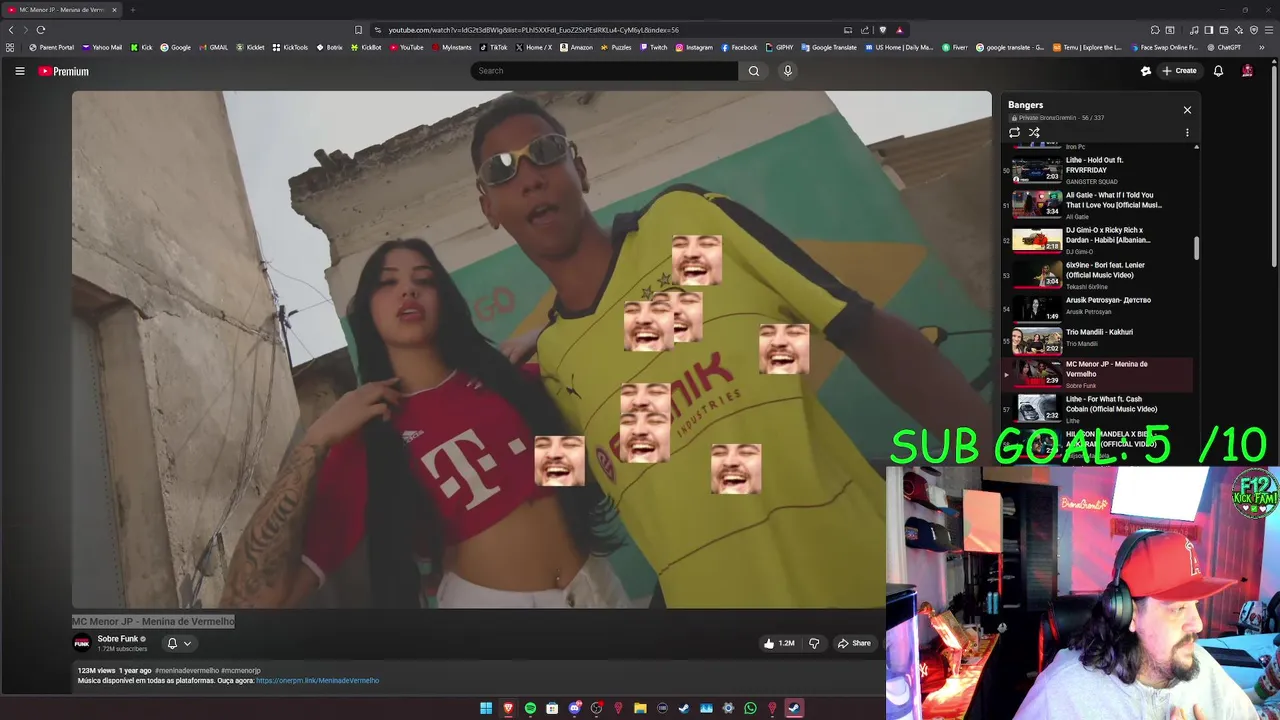Toggle loop on the Bangers playlist
The height and width of the screenshot is (720, 1280).
tap(1014, 132)
